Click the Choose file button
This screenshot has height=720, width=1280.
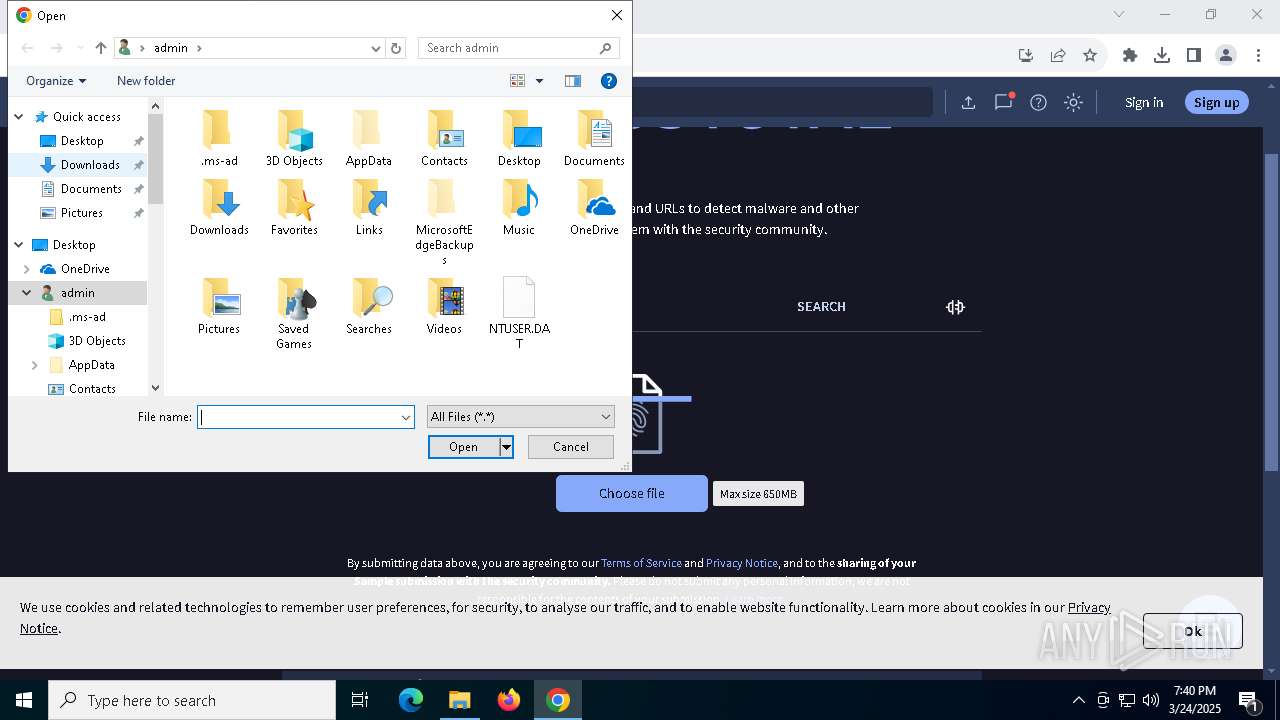[x=632, y=493]
